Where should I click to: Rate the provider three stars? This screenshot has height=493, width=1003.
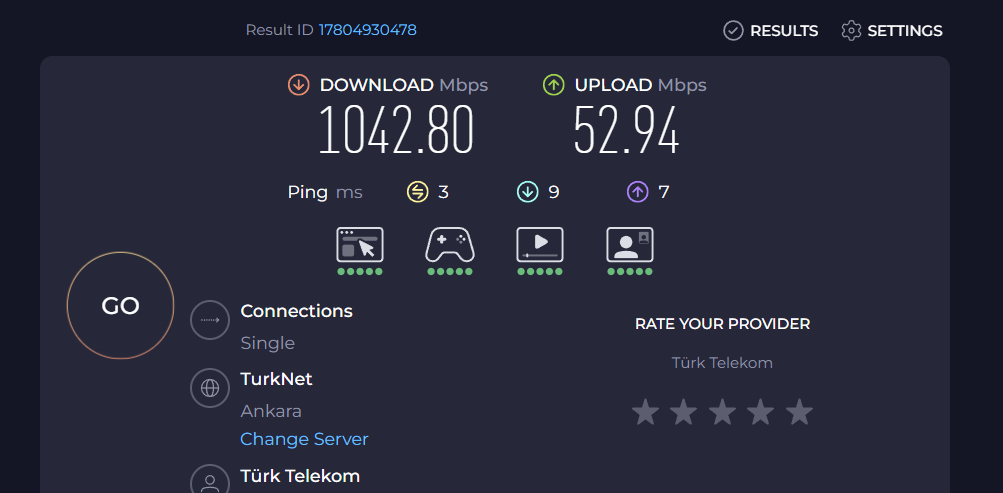[x=722, y=412]
